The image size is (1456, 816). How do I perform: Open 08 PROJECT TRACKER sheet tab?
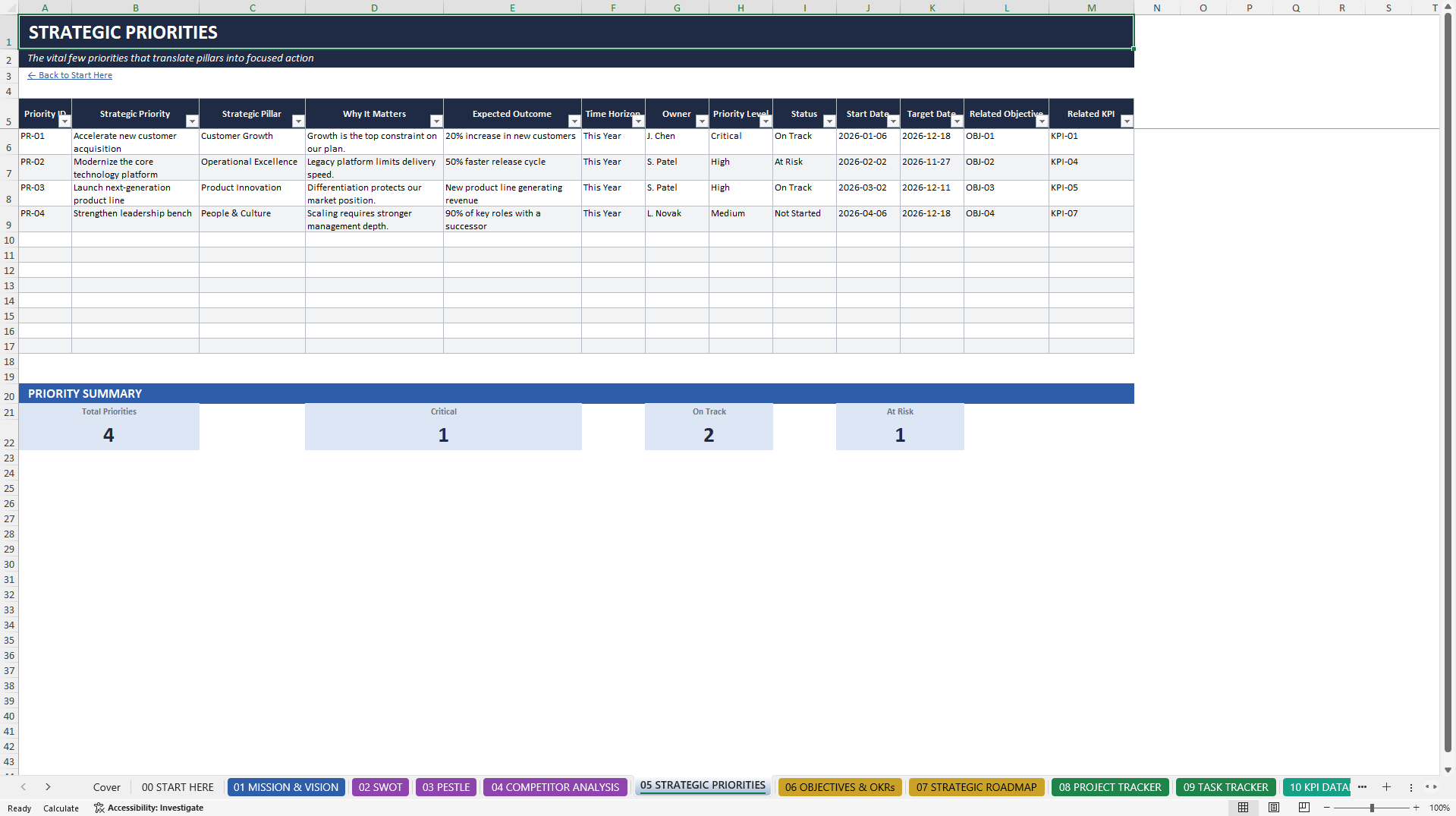(x=1110, y=787)
